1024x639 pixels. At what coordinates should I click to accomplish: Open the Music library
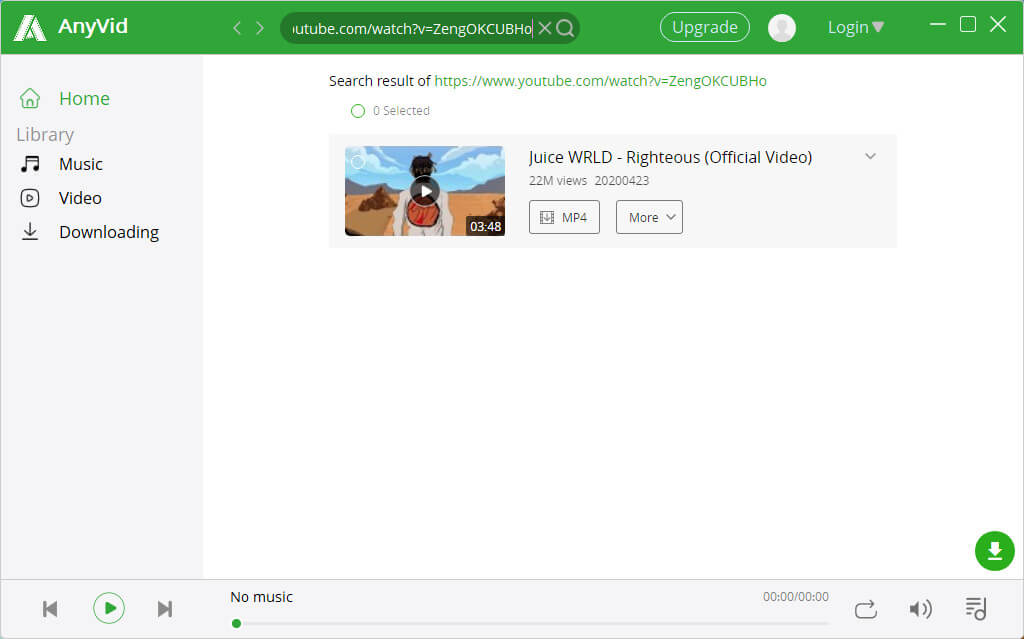coord(81,164)
